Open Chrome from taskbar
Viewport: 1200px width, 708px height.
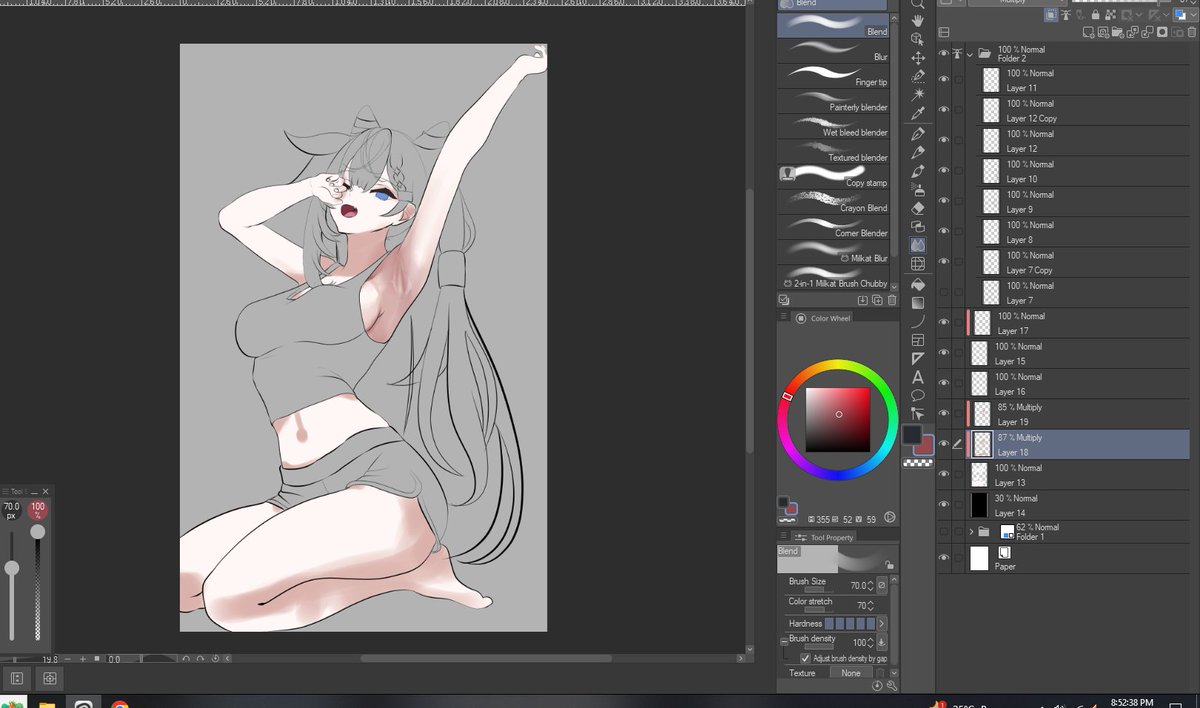tap(120, 704)
